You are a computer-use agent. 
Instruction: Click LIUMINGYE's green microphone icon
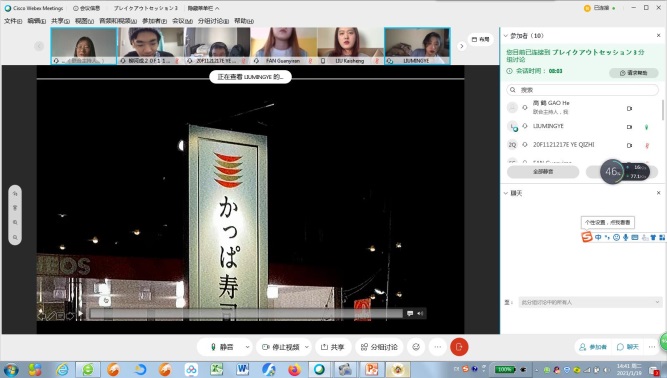pos(647,127)
